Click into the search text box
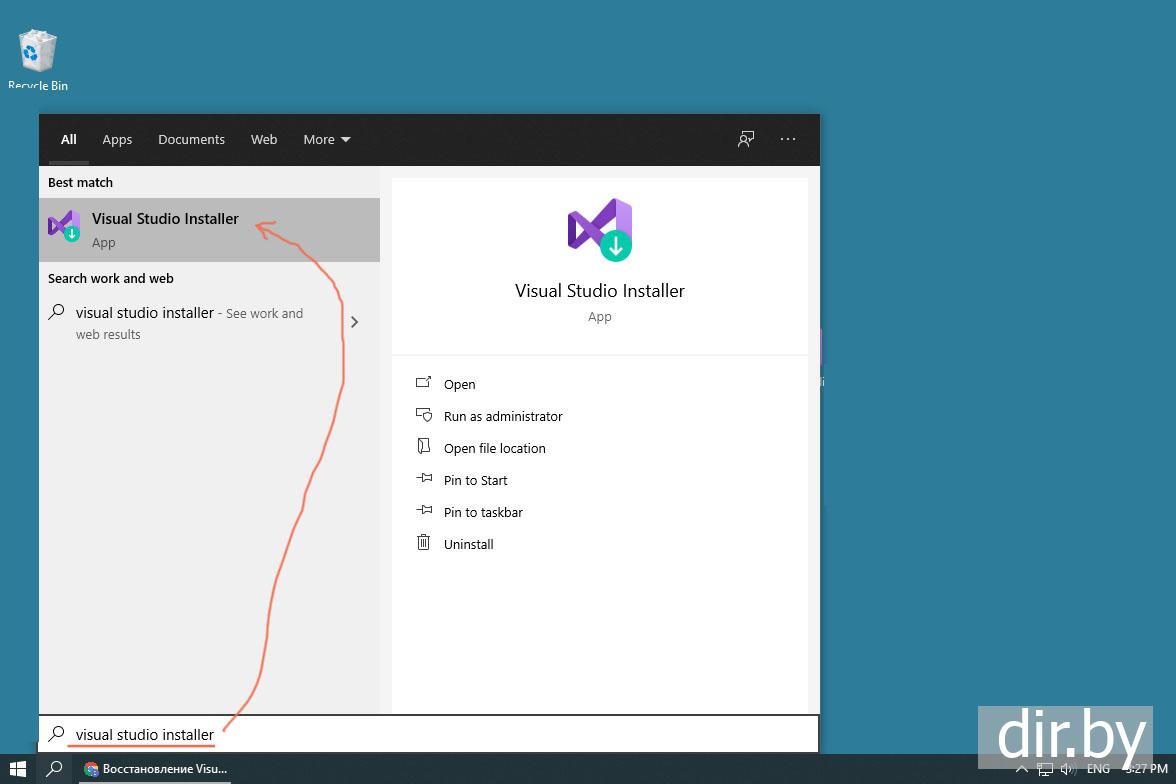This screenshot has height=784, width=1176. [429, 734]
